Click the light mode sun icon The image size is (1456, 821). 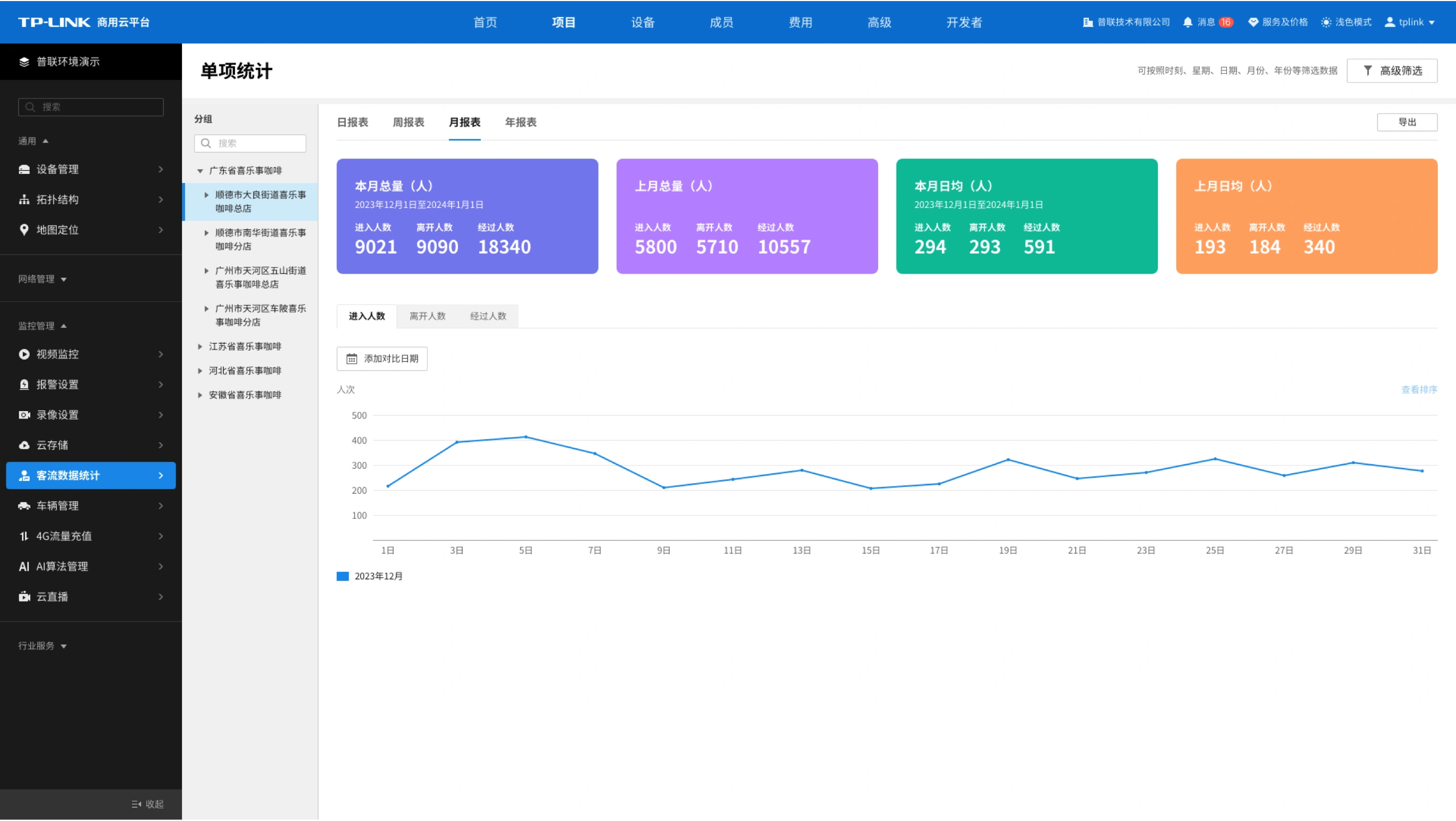click(1326, 22)
